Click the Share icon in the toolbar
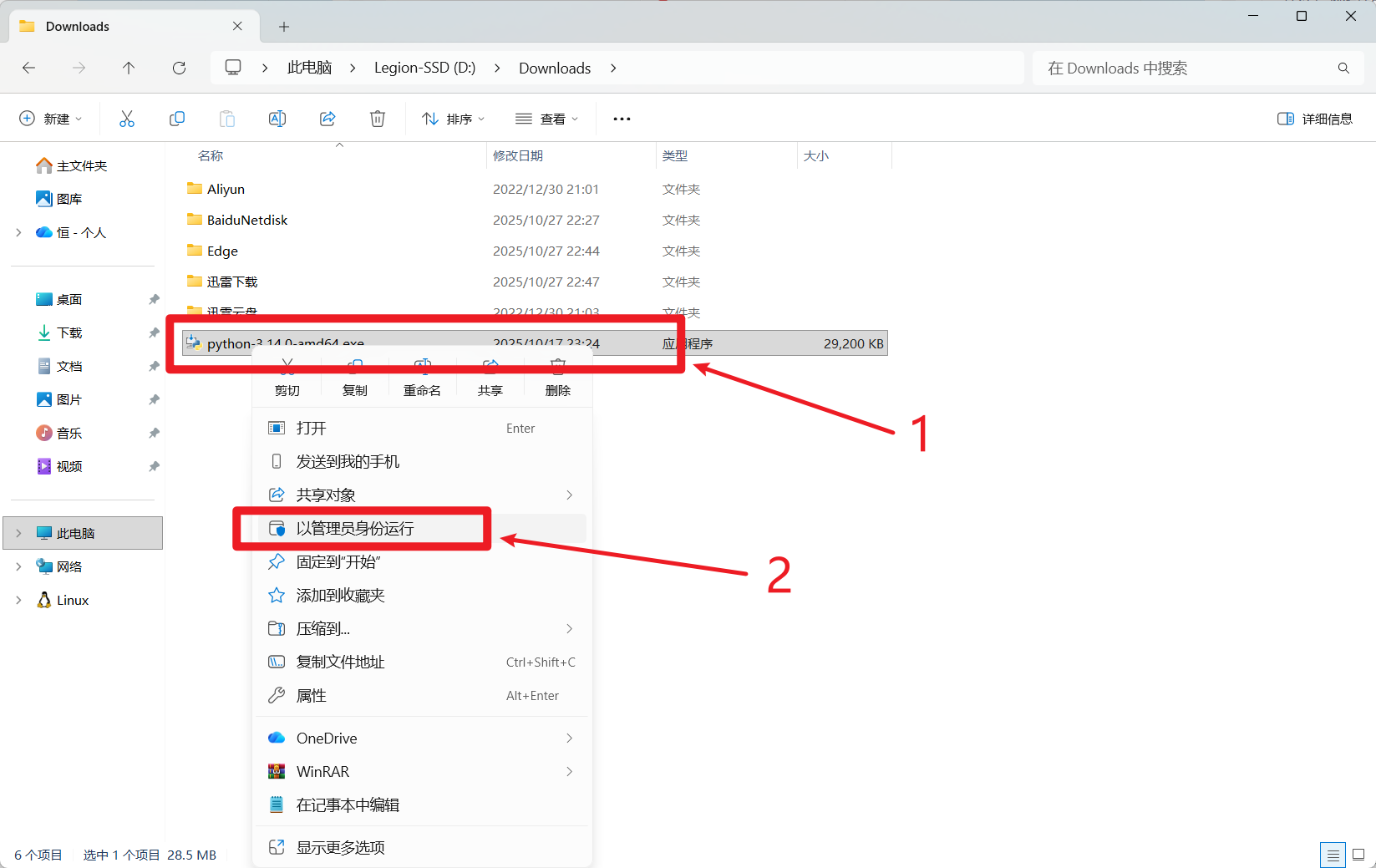 click(327, 118)
